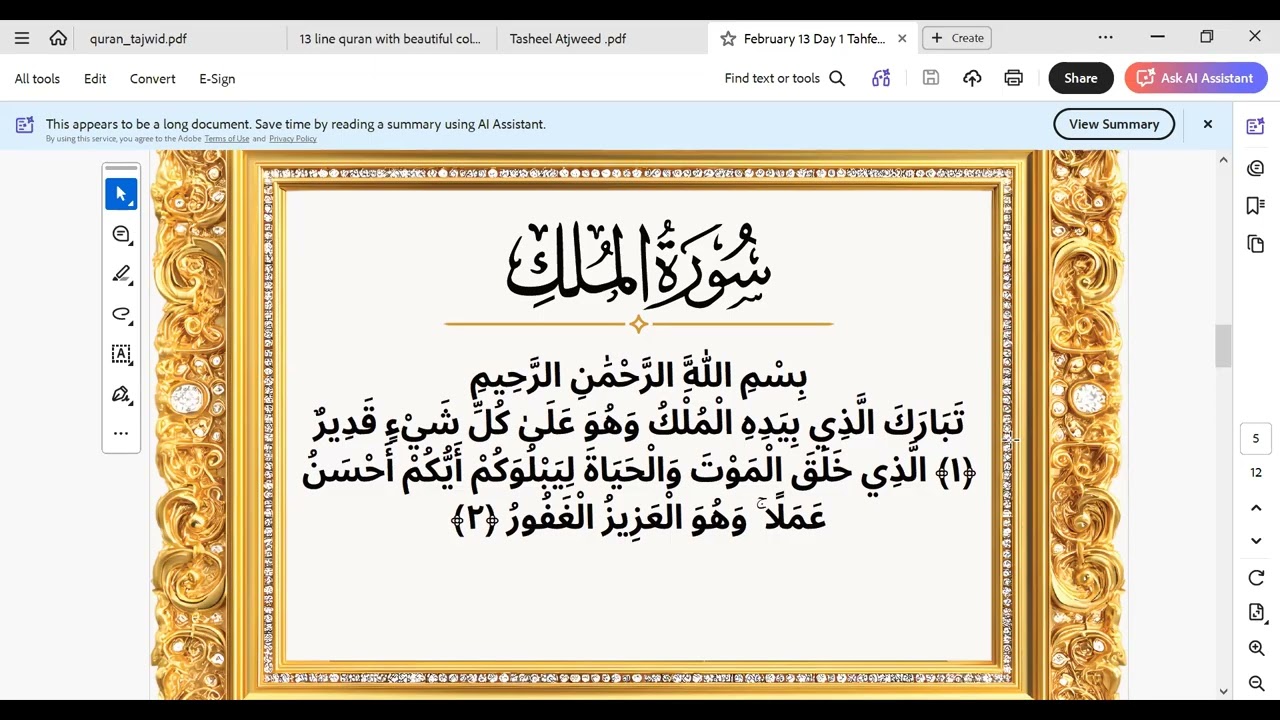Viewport: 1280px width, 720px height.
Task: Open All tools menu
Action: pyautogui.click(x=37, y=78)
